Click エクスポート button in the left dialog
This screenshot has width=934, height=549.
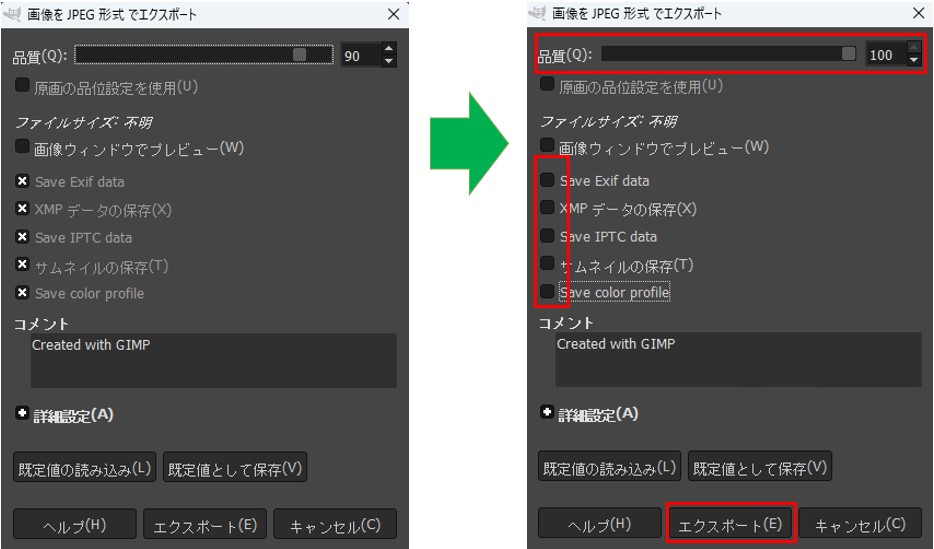205,525
